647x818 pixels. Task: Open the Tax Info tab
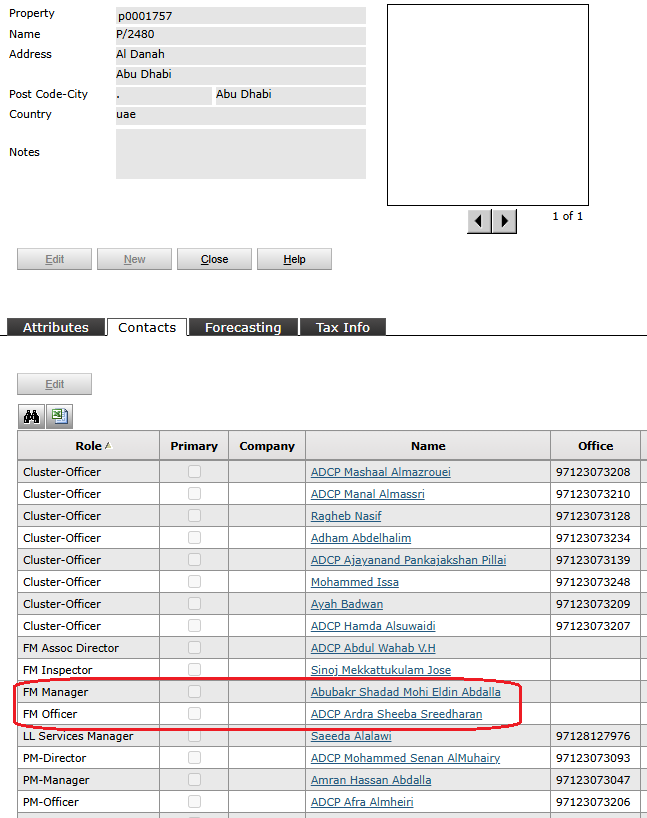(x=343, y=327)
